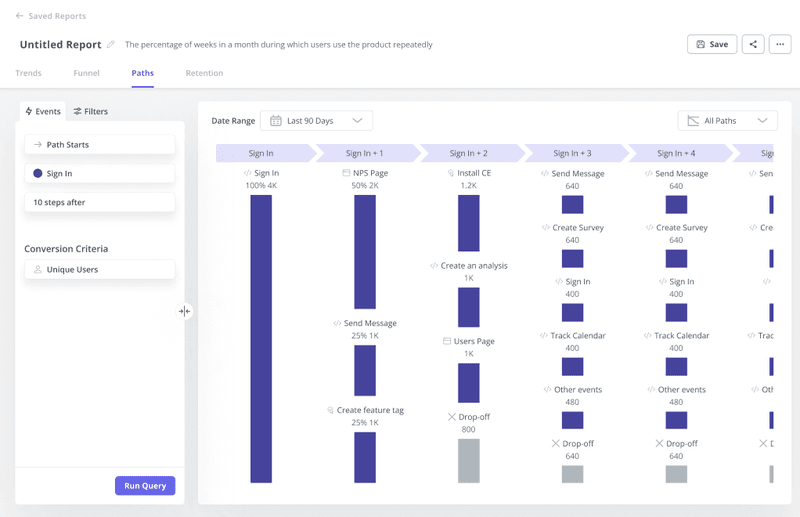The image size is (800, 517).
Task: Click the purple Sign In event dot
Action: point(38,174)
